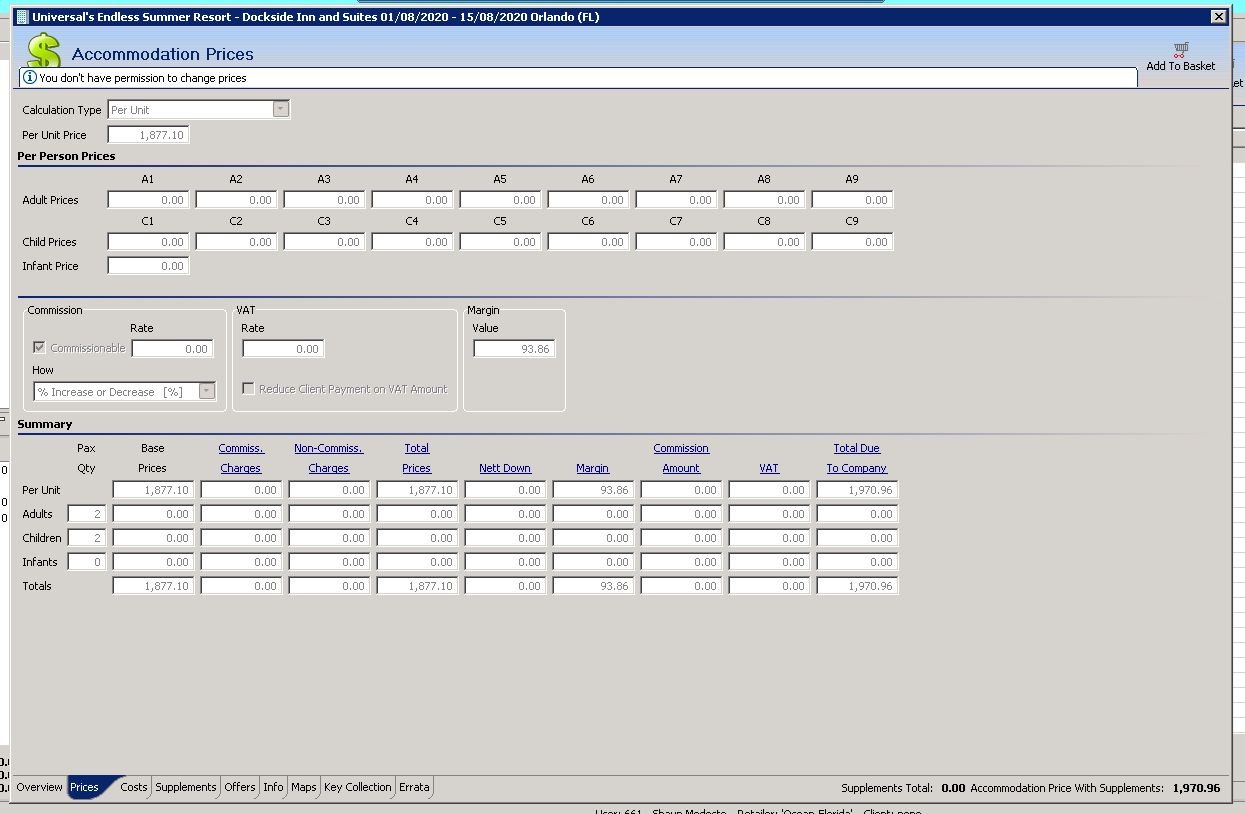
Task: Click the Per Unit Price field
Action: click(x=148, y=135)
